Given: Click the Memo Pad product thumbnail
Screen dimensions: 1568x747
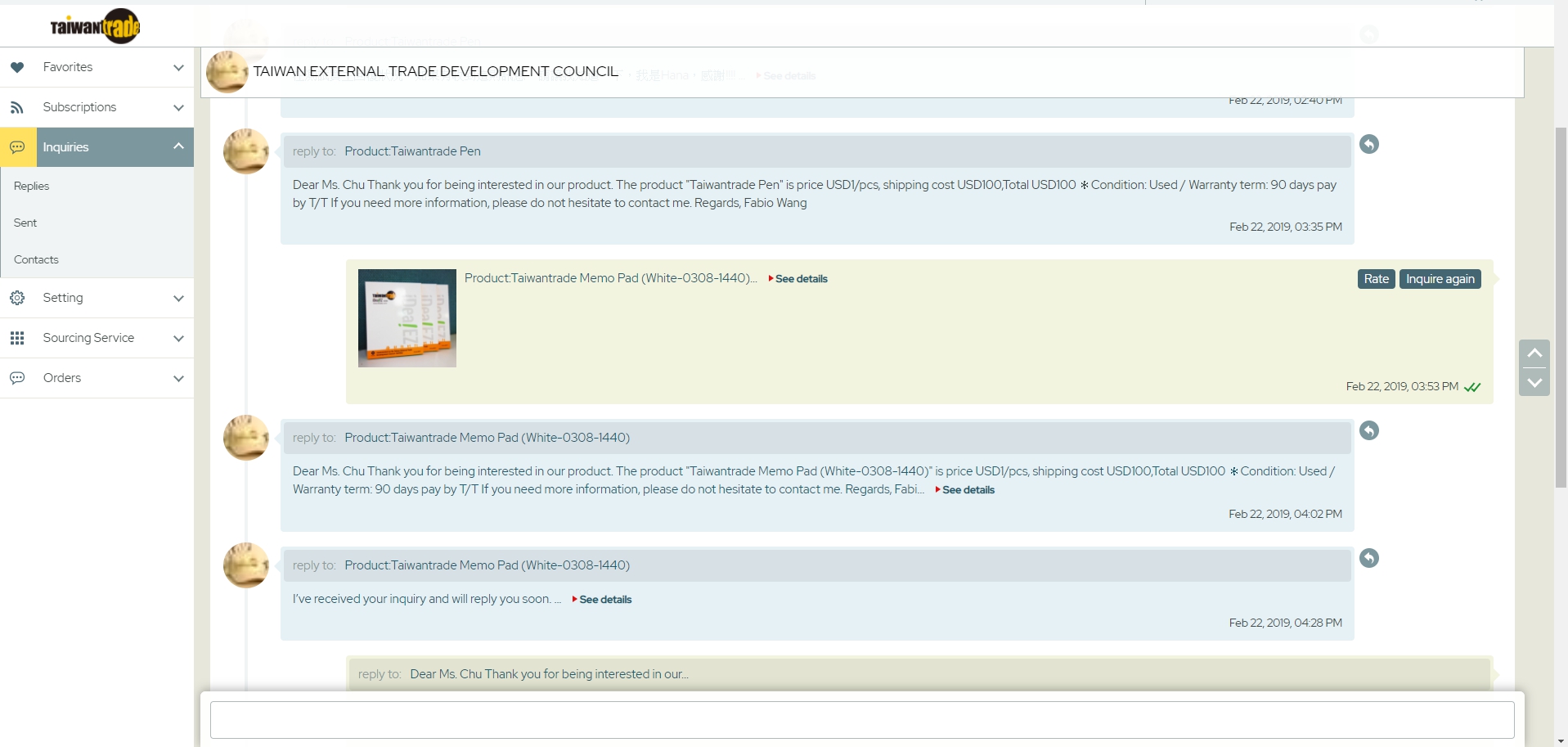Looking at the screenshot, I should pyautogui.click(x=407, y=318).
